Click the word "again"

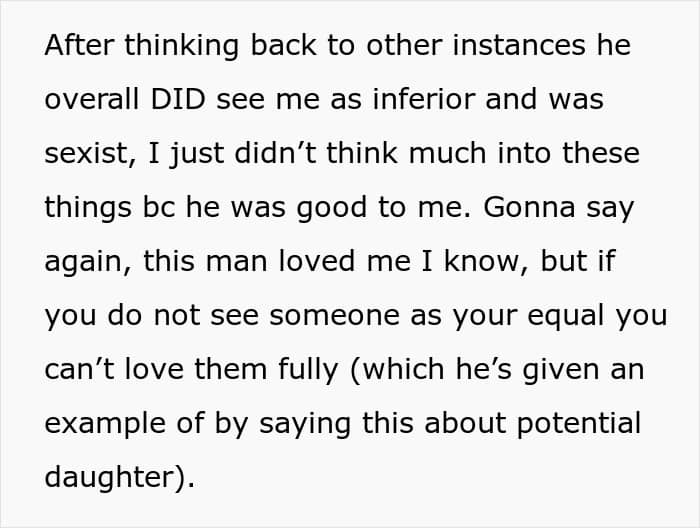87,261
